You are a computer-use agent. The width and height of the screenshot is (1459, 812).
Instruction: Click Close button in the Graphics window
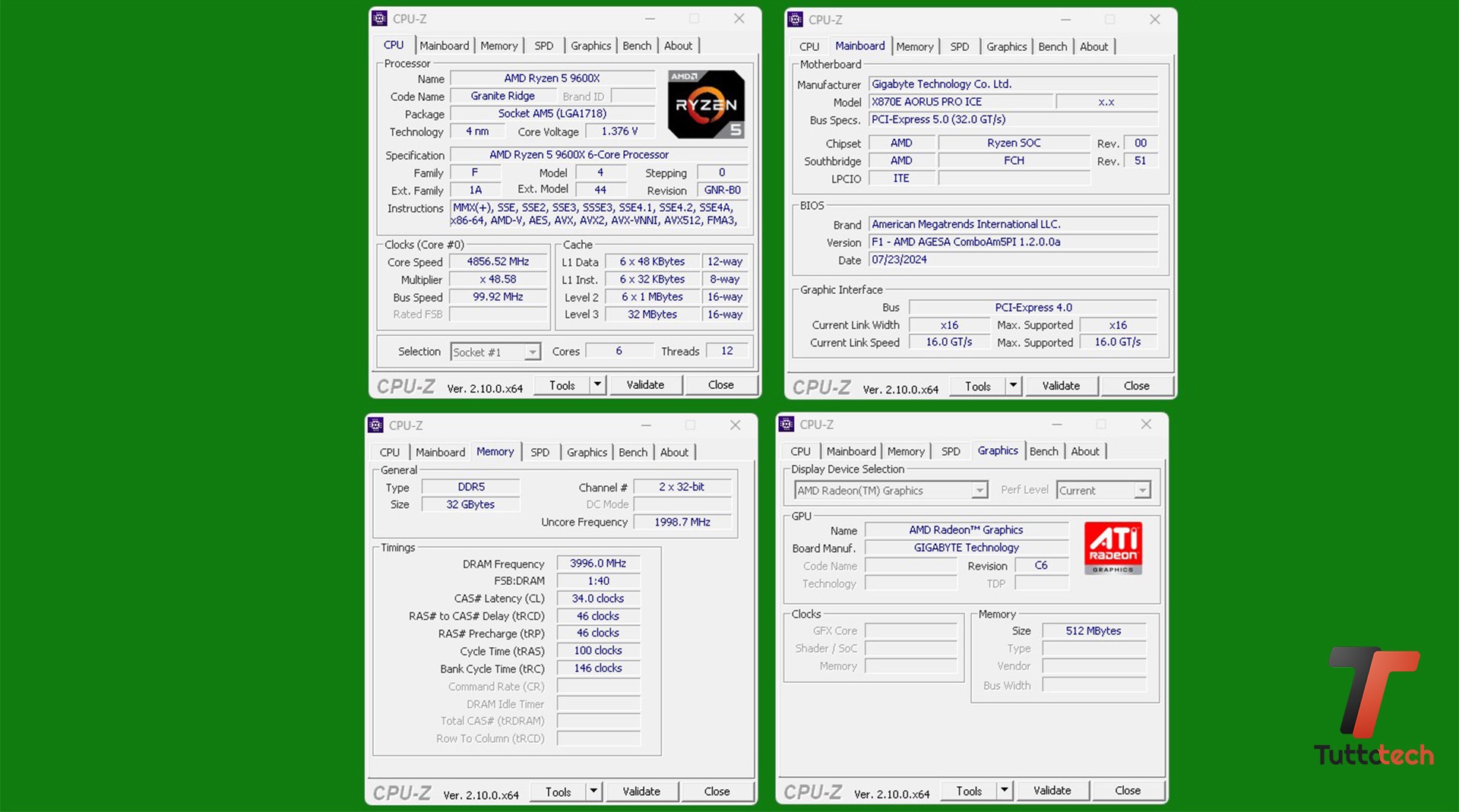tap(1127, 791)
